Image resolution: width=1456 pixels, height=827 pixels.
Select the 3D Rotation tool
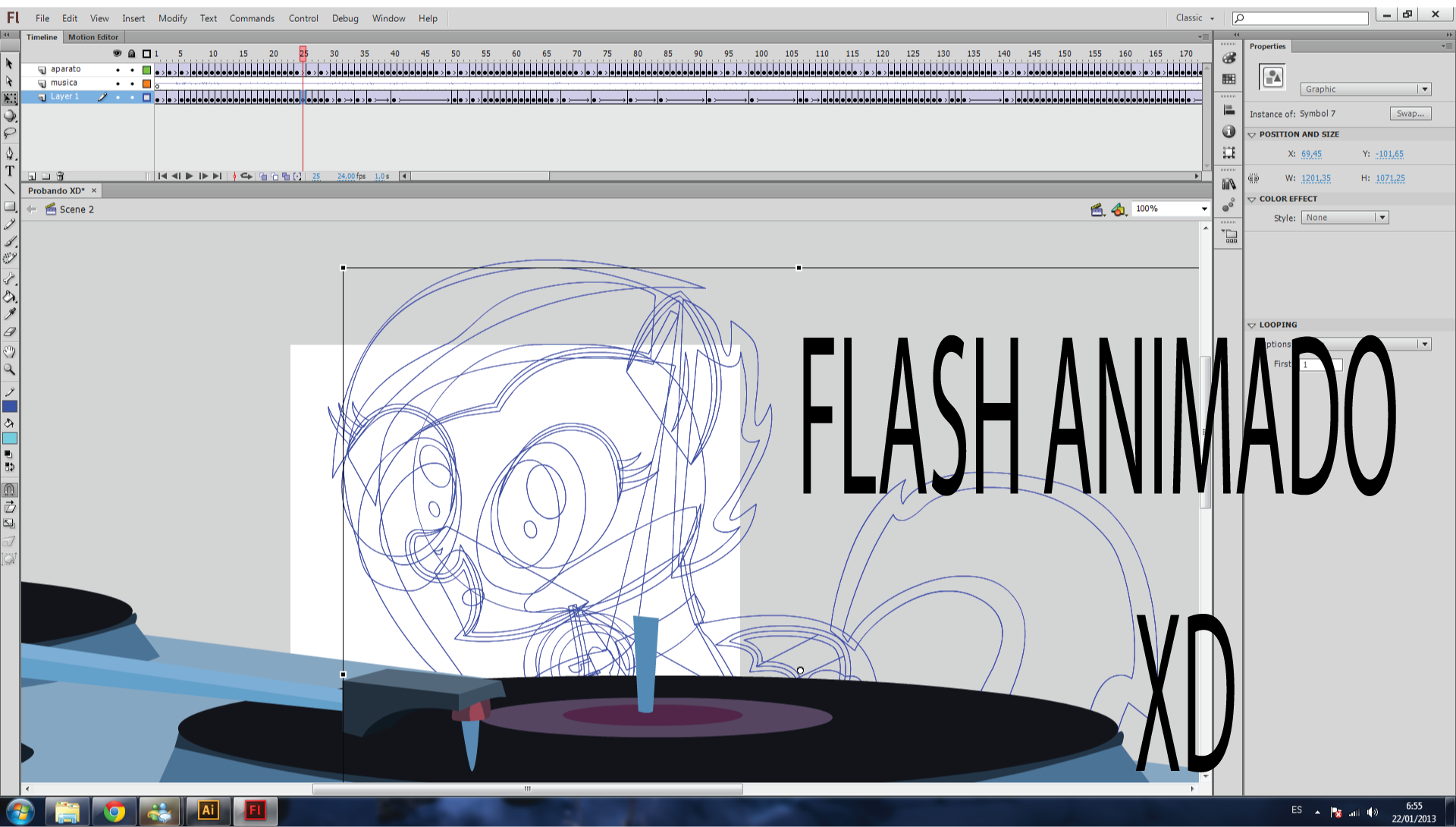pyautogui.click(x=9, y=116)
